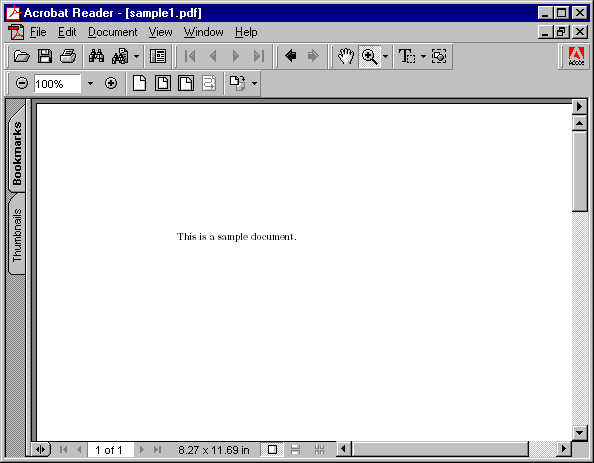Viewport: 594px width, 463px height.
Task: Switch to the Thumbnails tab
Action: coord(17,235)
